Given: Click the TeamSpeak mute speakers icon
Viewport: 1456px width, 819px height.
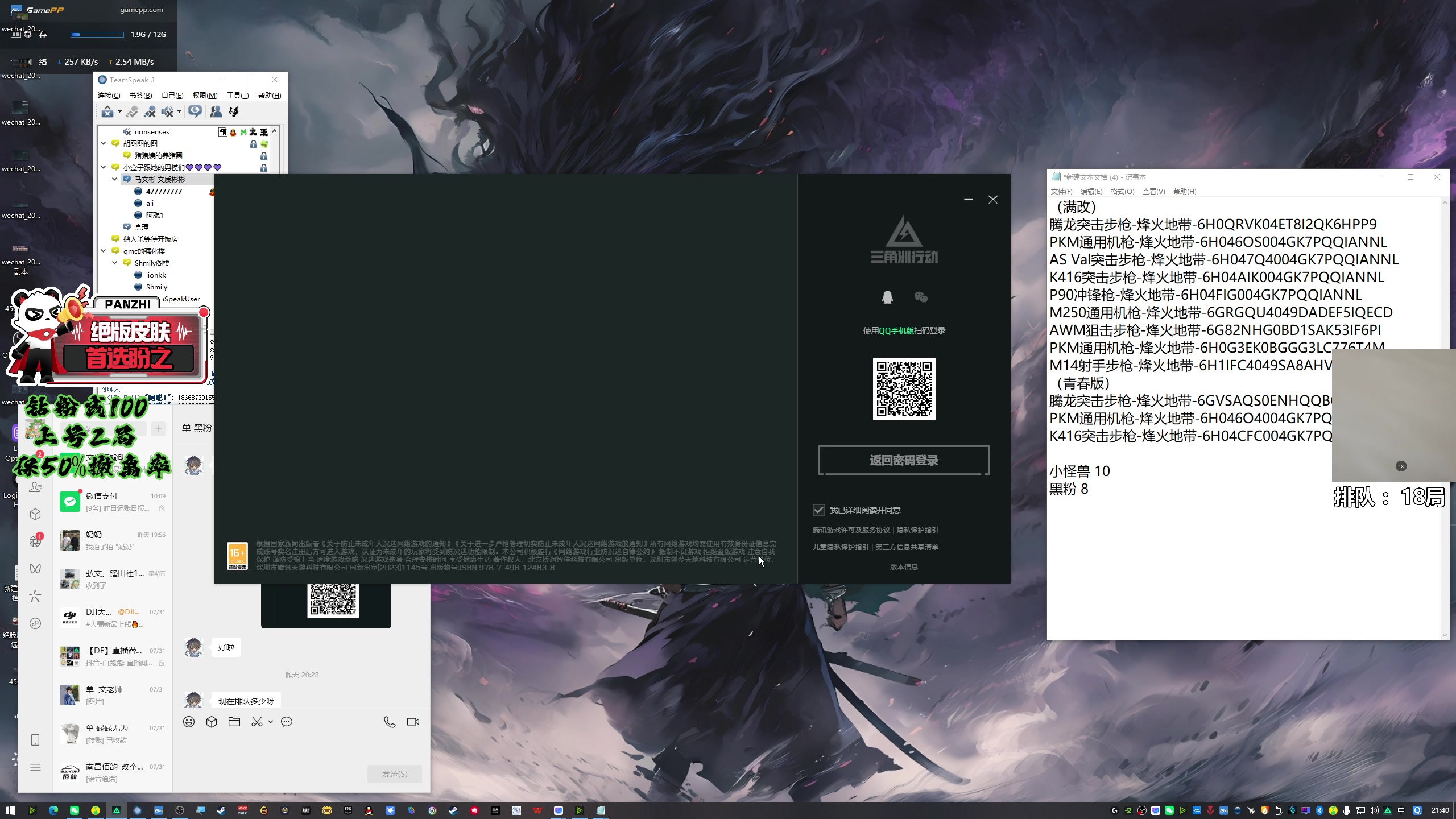Looking at the screenshot, I should [x=167, y=111].
